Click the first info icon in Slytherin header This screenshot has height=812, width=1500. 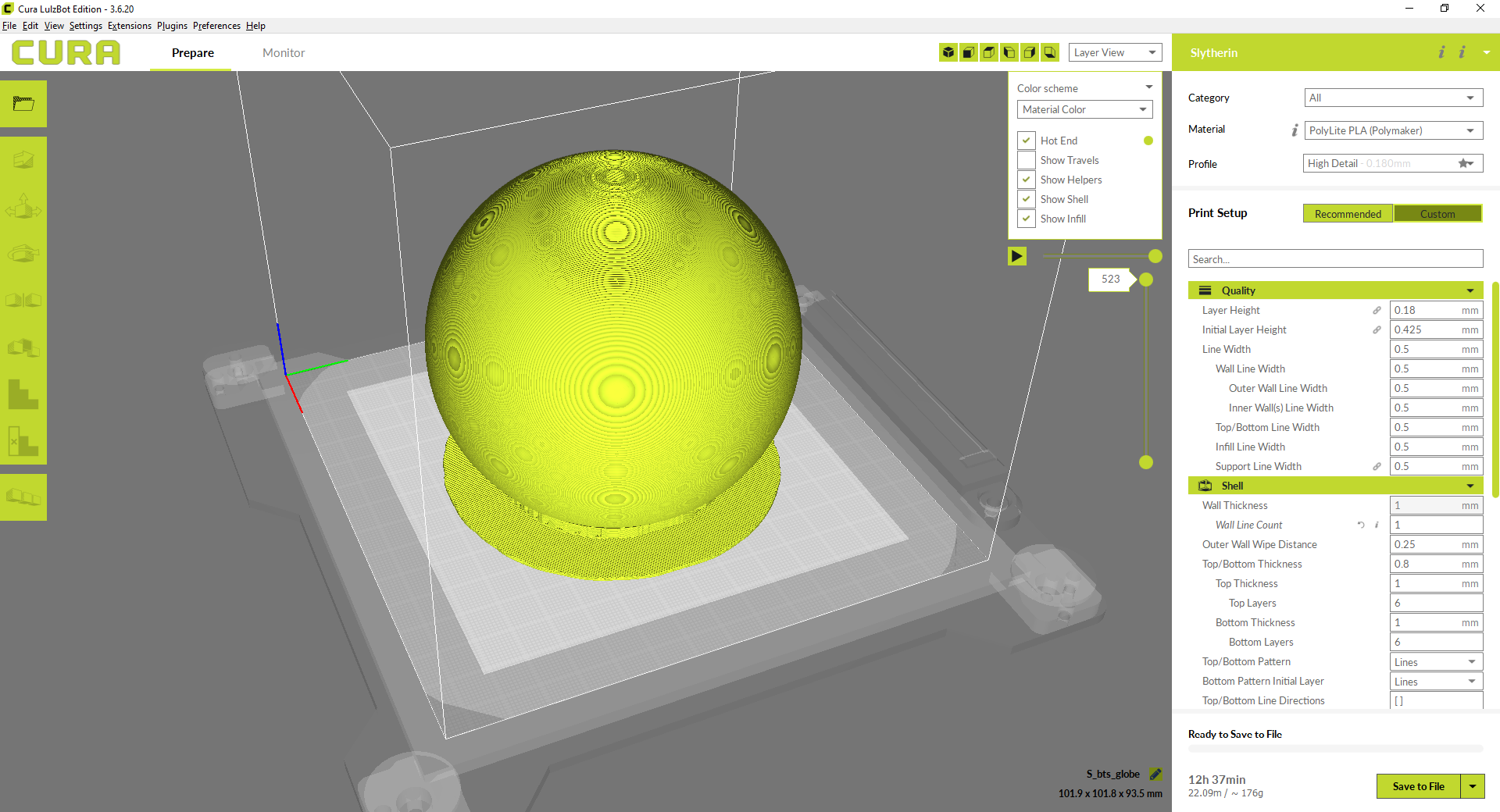(x=1441, y=52)
